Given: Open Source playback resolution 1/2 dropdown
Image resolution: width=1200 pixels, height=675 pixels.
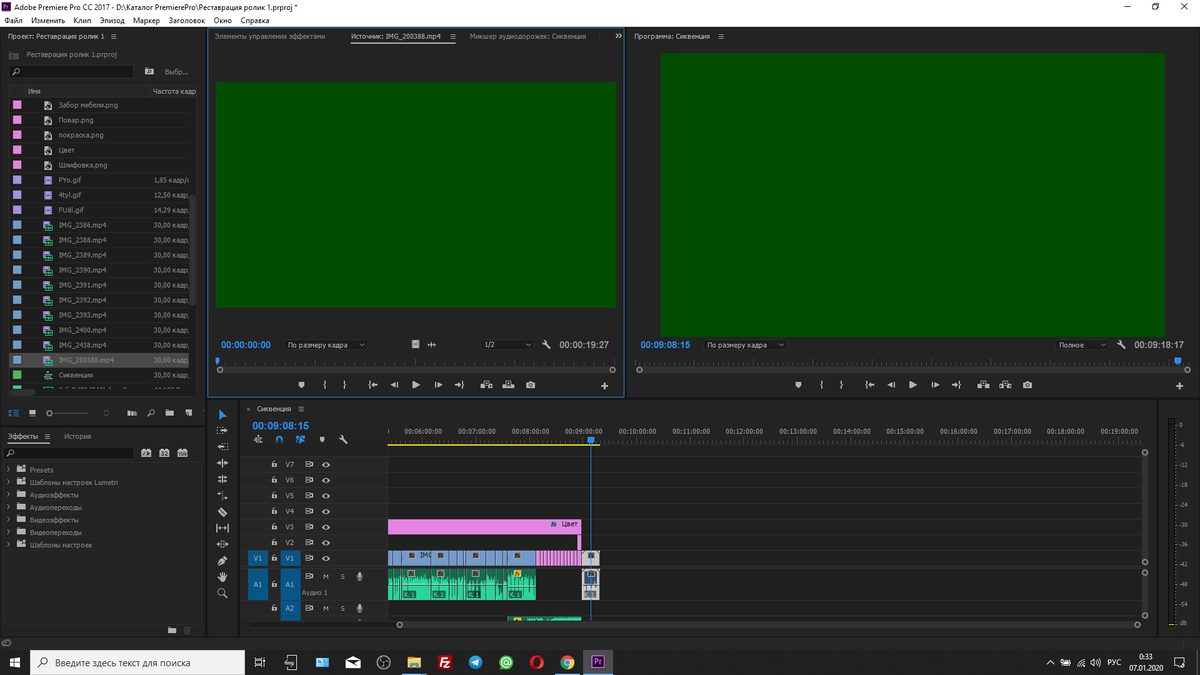Looking at the screenshot, I should (x=507, y=345).
